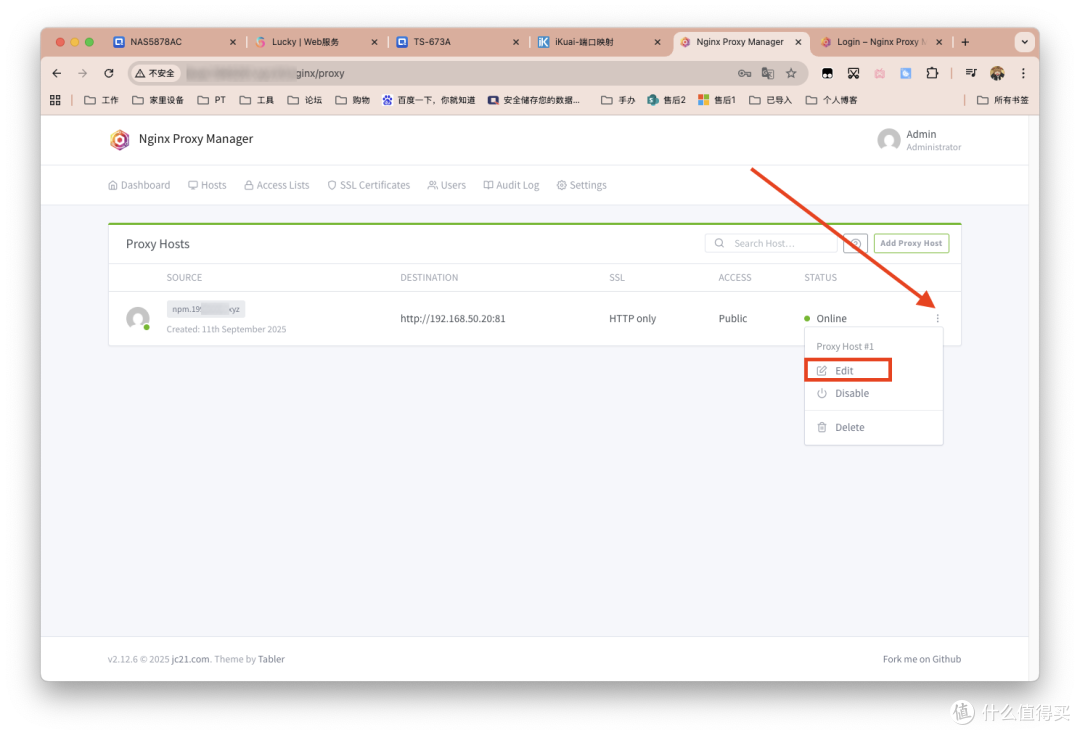Viewport: 1080px width, 735px height.
Task: Click the help icon beside search box
Action: (x=855, y=243)
